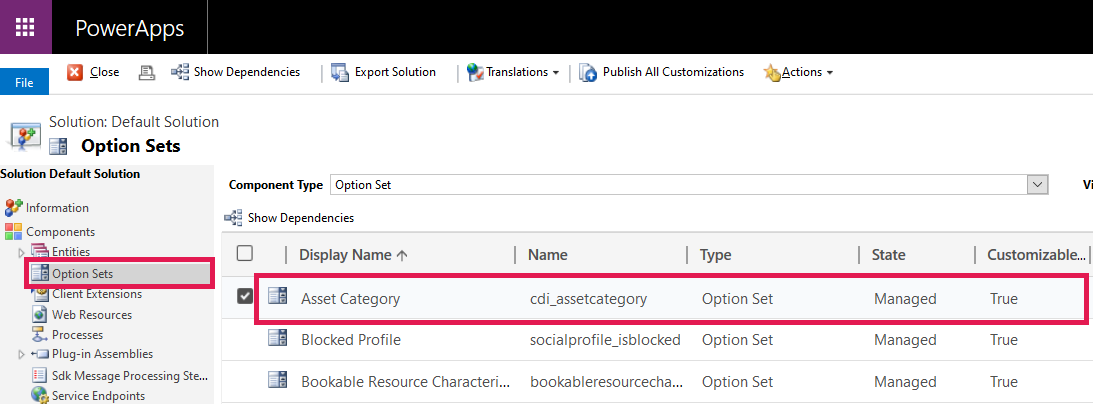1093x404 pixels.
Task: Click the Web Resources icon
Action: tap(40, 314)
